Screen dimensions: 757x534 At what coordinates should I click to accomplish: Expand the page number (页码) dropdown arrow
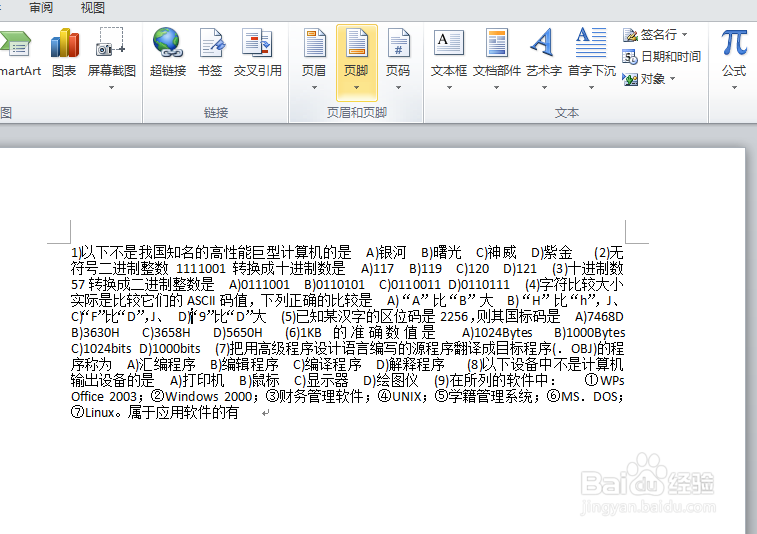point(398,87)
